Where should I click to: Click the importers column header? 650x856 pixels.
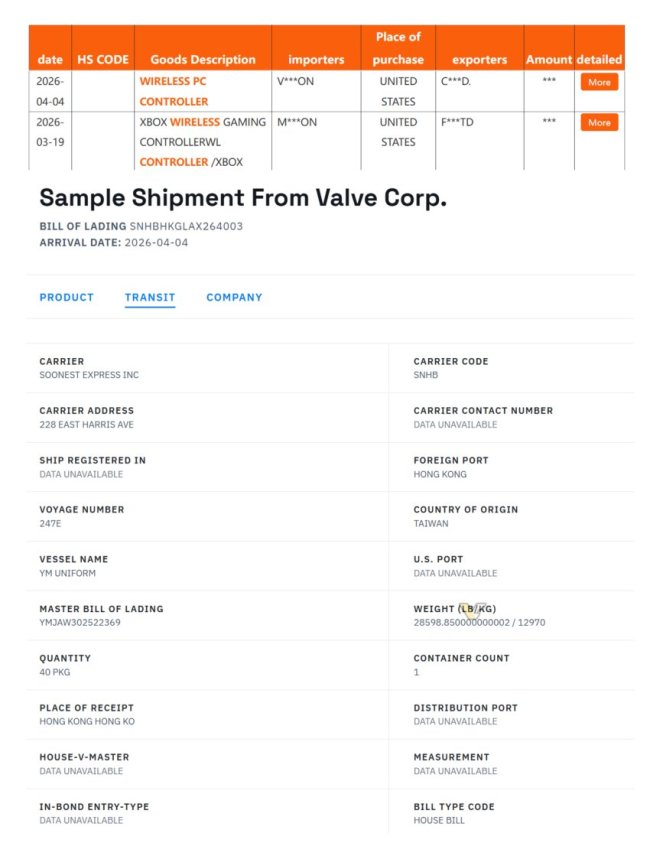tap(316, 59)
